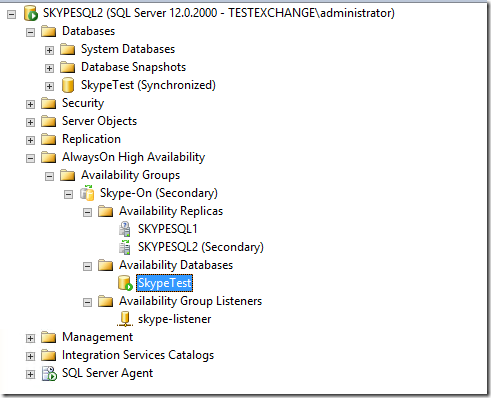Screen dimensions: 491x398
Task: Click the SKYPESQL1 replica server icon
Action: click(125, 229)
